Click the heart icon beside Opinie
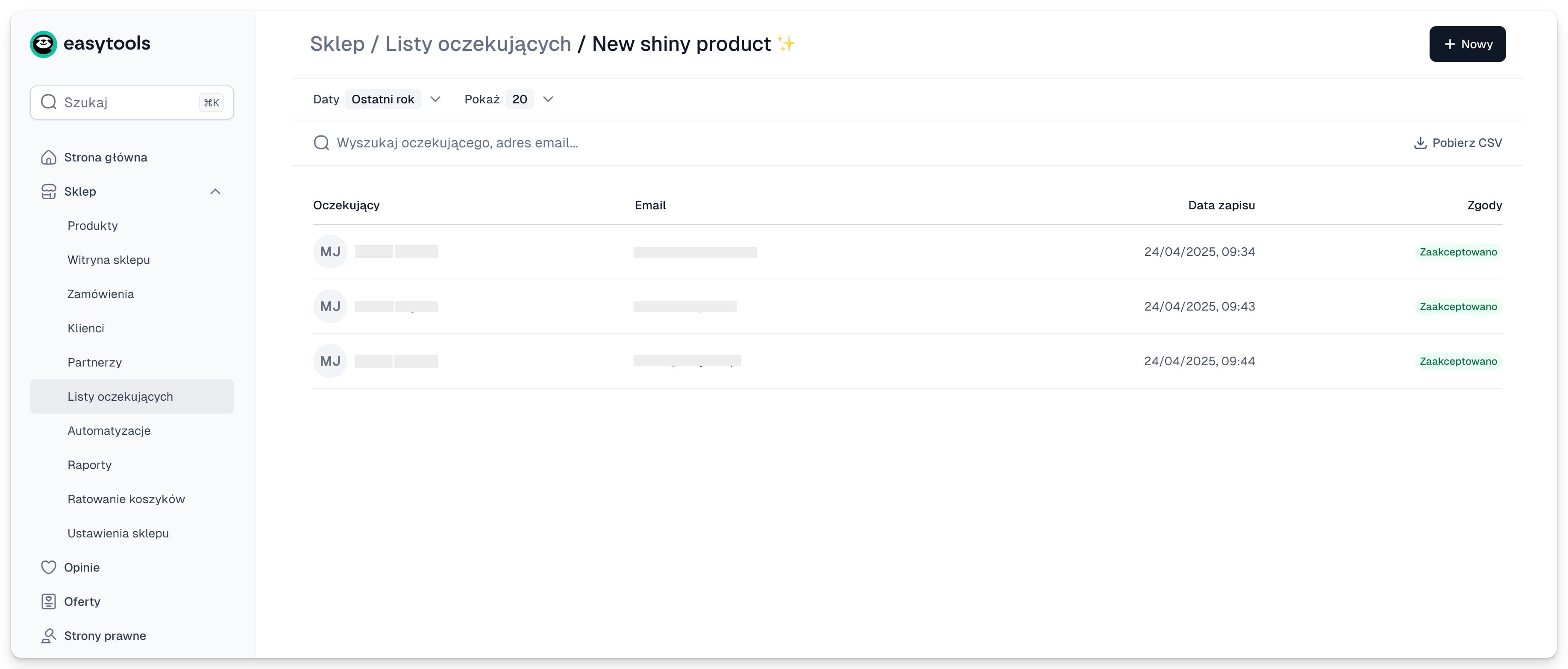1568x669 pixels. (49, 567)
